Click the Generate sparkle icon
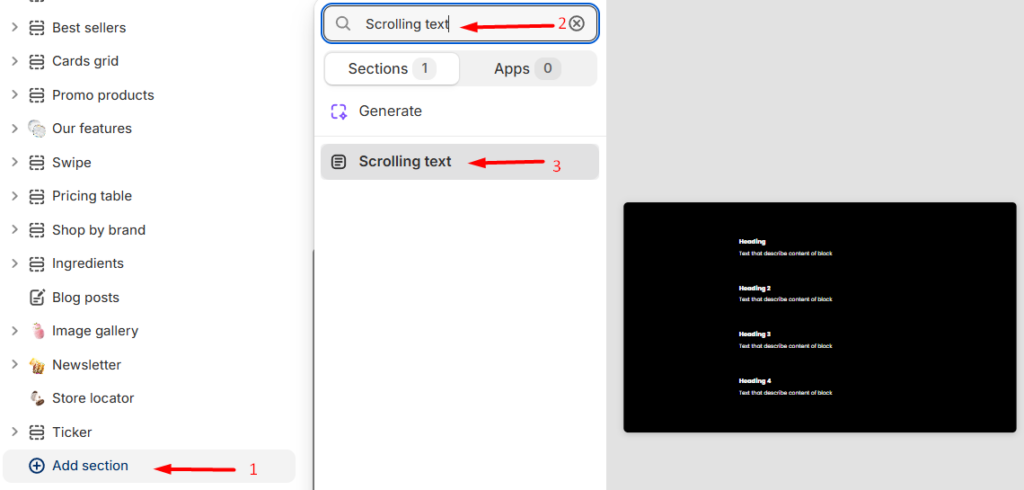The width and height of the screenshot is (1024, 490). (x=338, y=111)
